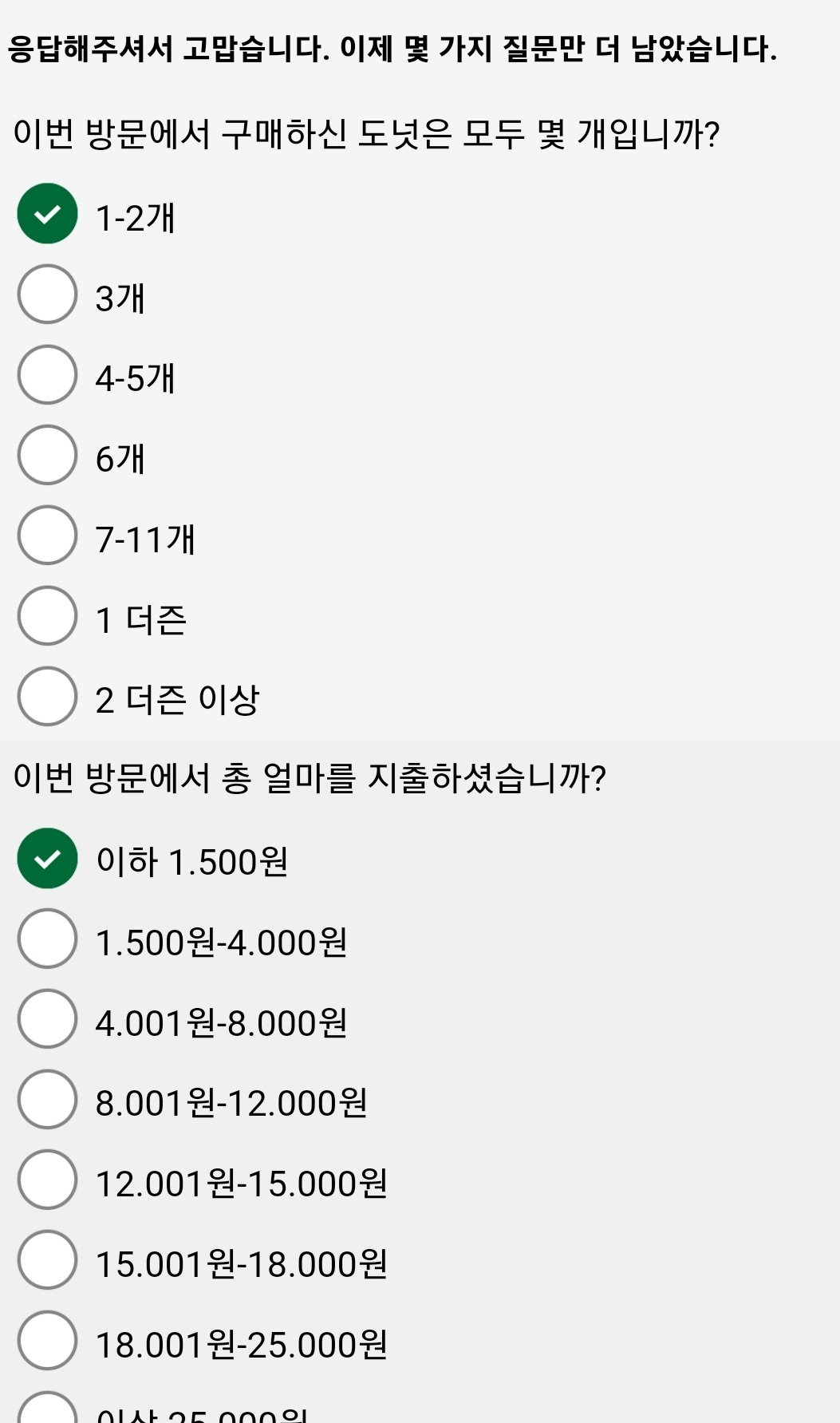The width and height of the screenshot is (840, 1423).
Task: Click the 7-11개 label text
Action: click(145, 540)
